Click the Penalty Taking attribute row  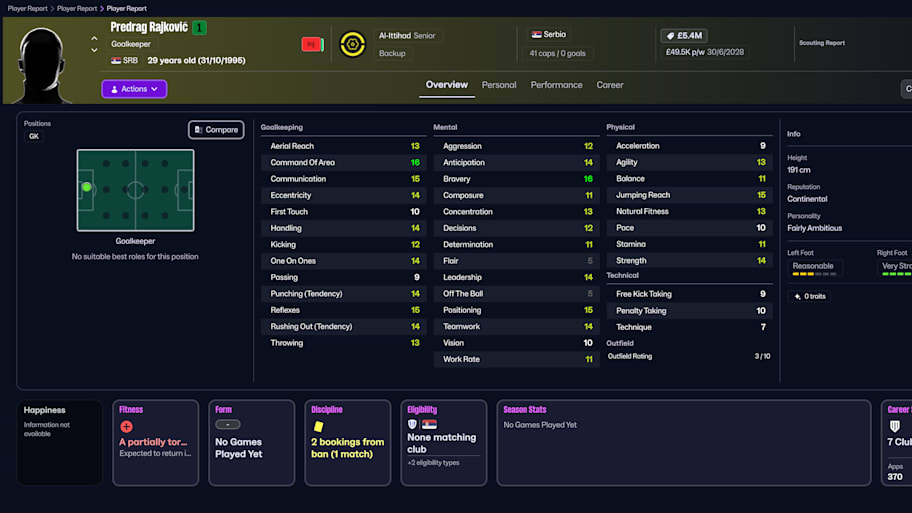point(689,311)
